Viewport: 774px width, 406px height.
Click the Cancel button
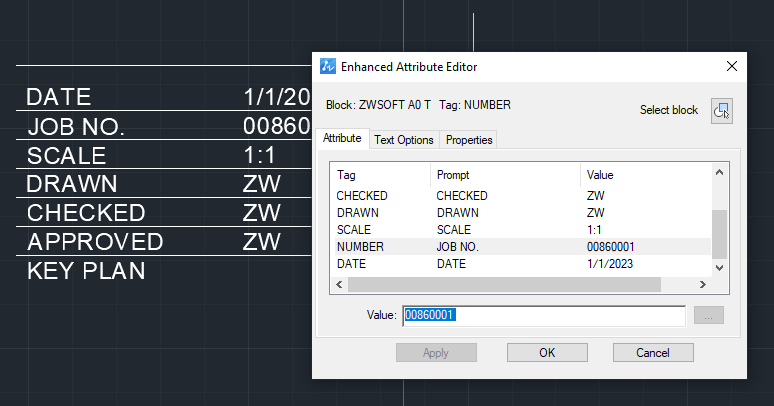[x=653, y=353]
